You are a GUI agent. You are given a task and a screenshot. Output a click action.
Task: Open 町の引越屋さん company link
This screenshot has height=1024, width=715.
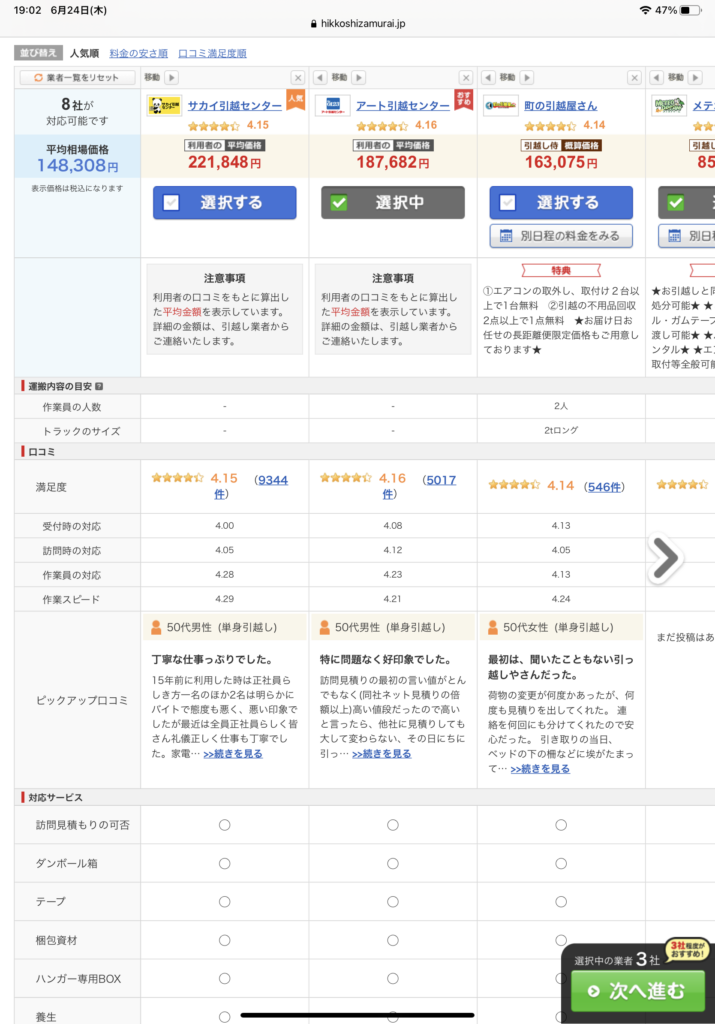(561, 106)
